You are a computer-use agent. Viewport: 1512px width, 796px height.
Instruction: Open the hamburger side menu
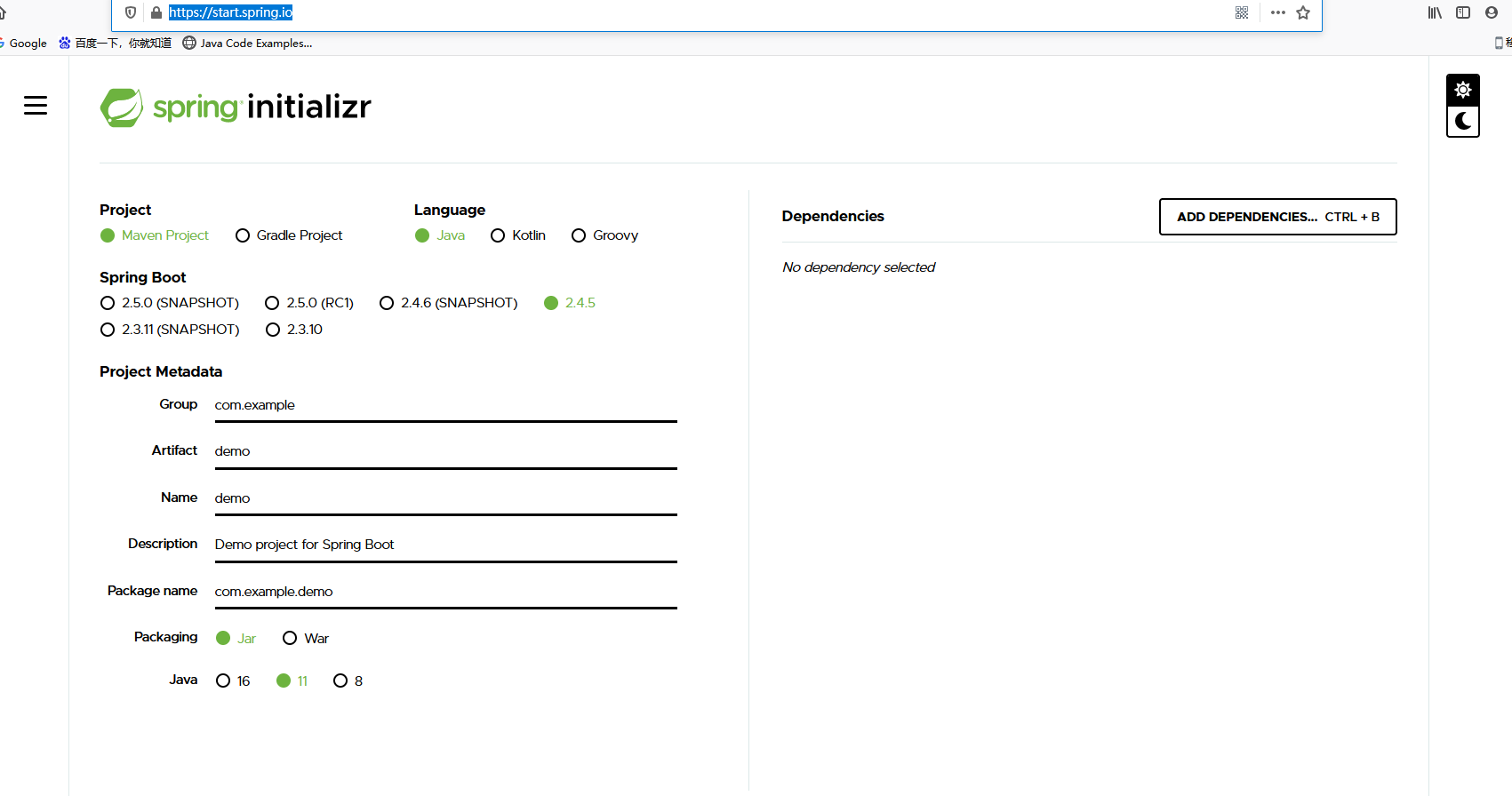[36, 105]
